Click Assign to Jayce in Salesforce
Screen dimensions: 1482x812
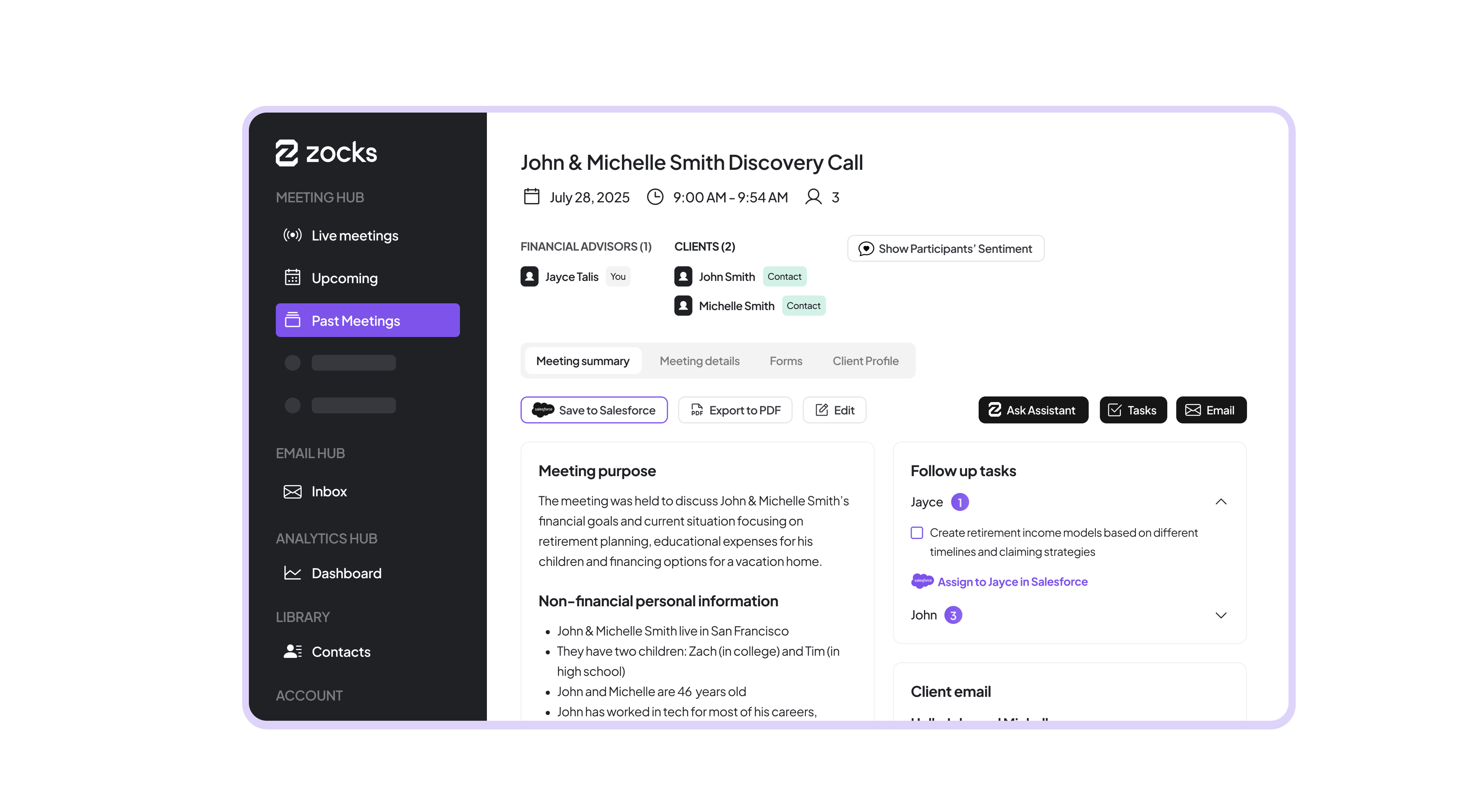coord(1013,581)
